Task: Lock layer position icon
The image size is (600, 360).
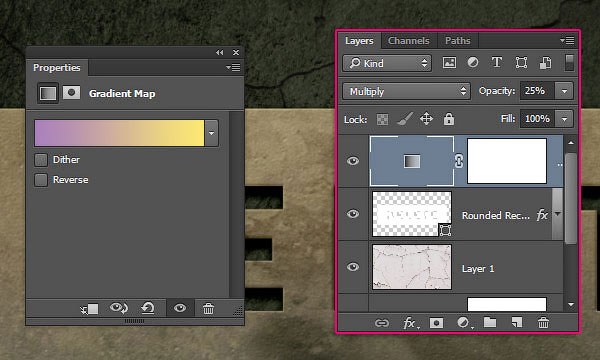Action: [426, 119]
